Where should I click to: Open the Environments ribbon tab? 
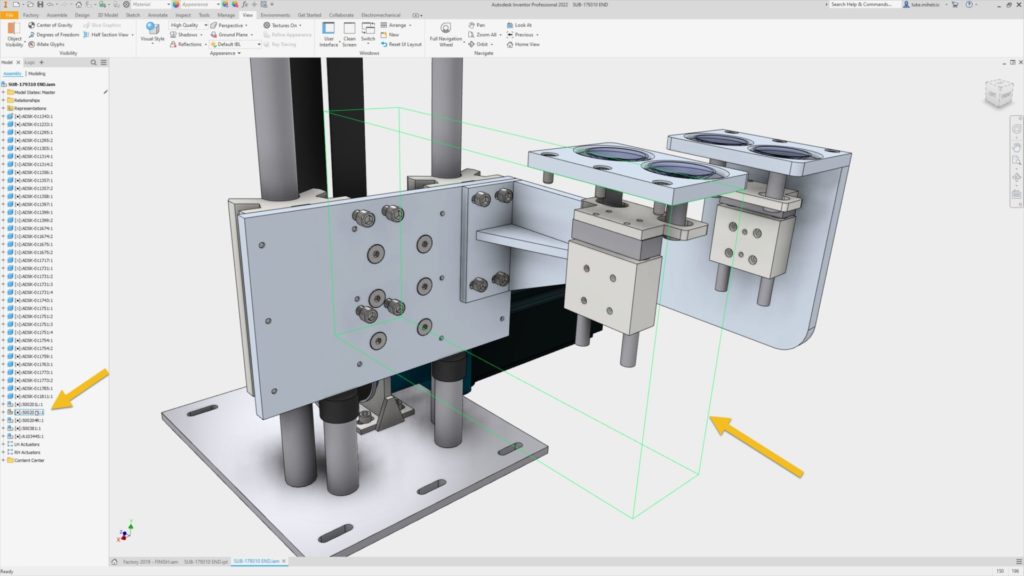(275, 15)
